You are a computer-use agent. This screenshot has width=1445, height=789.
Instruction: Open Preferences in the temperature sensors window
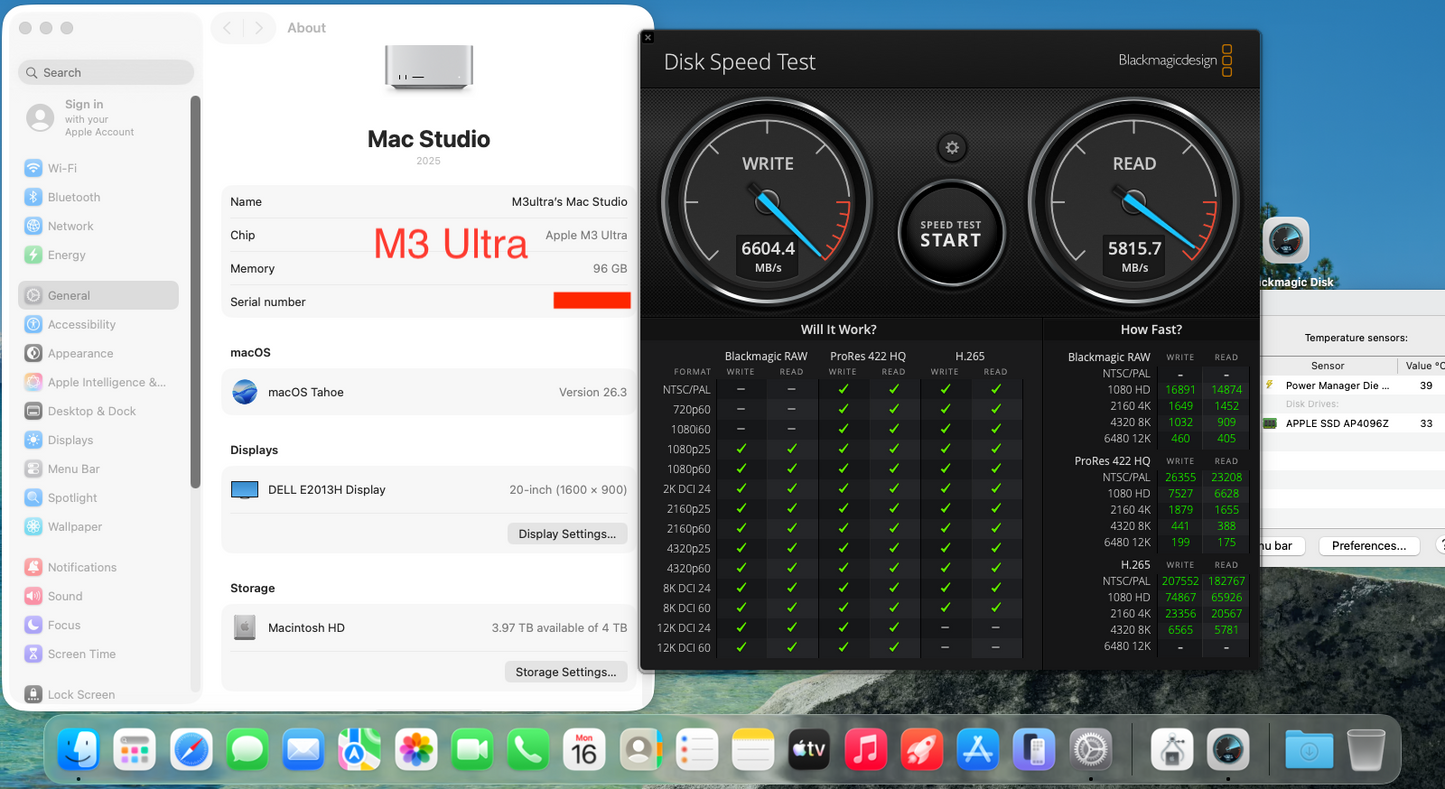click(1369, 545)
